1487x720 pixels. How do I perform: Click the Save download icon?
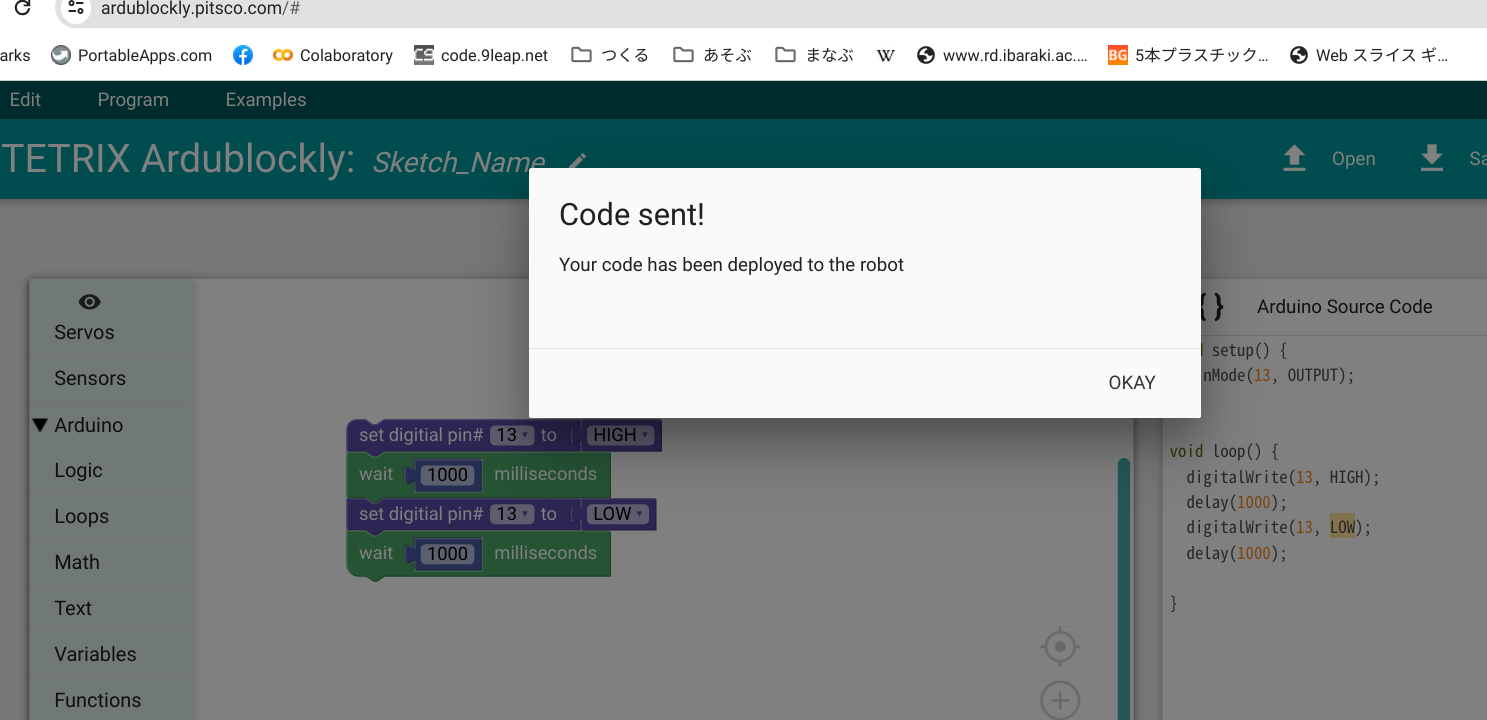[1432, 158]
